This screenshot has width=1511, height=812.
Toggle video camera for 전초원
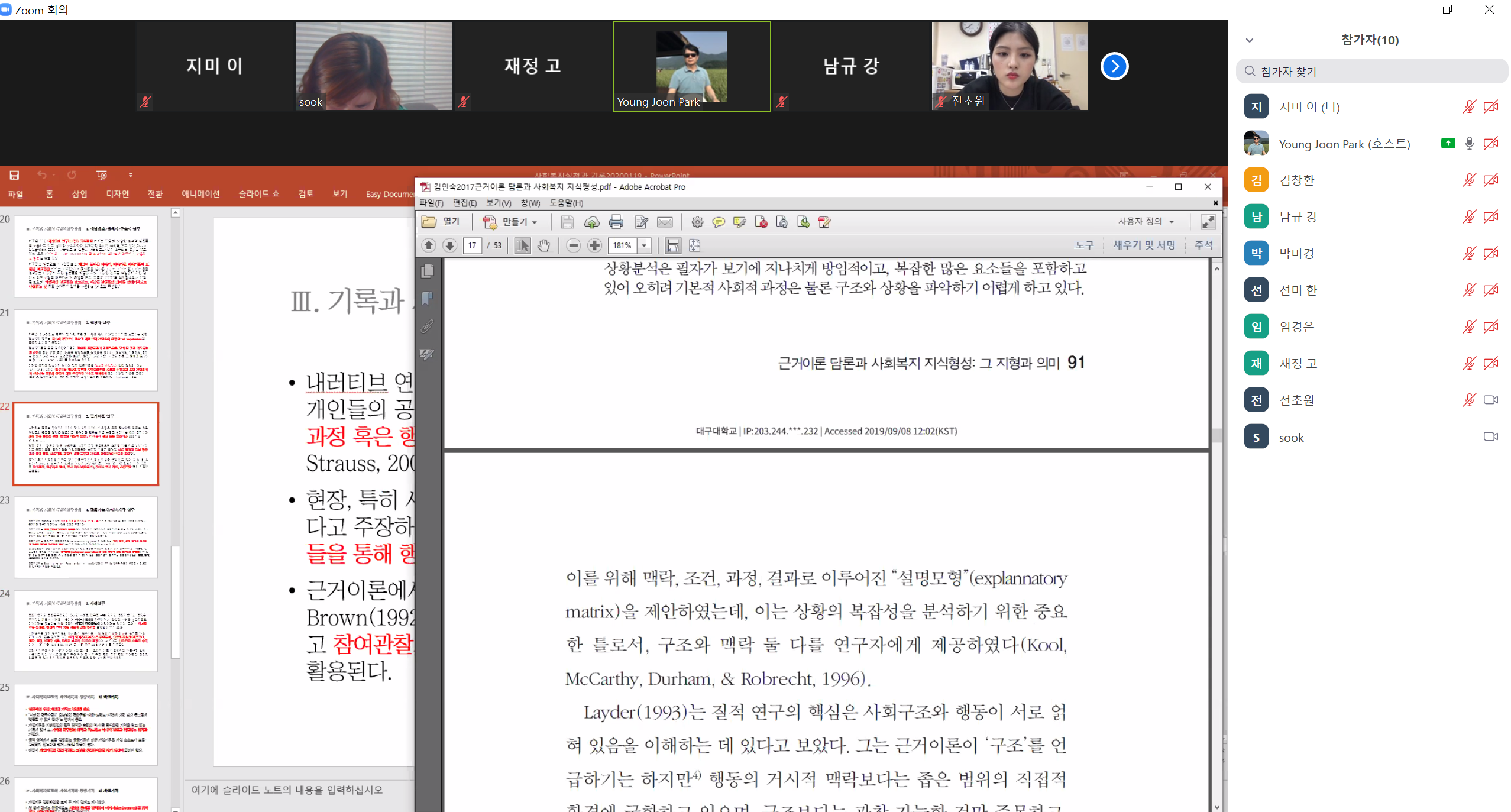pyautogui.click(x=1490, y=400)
